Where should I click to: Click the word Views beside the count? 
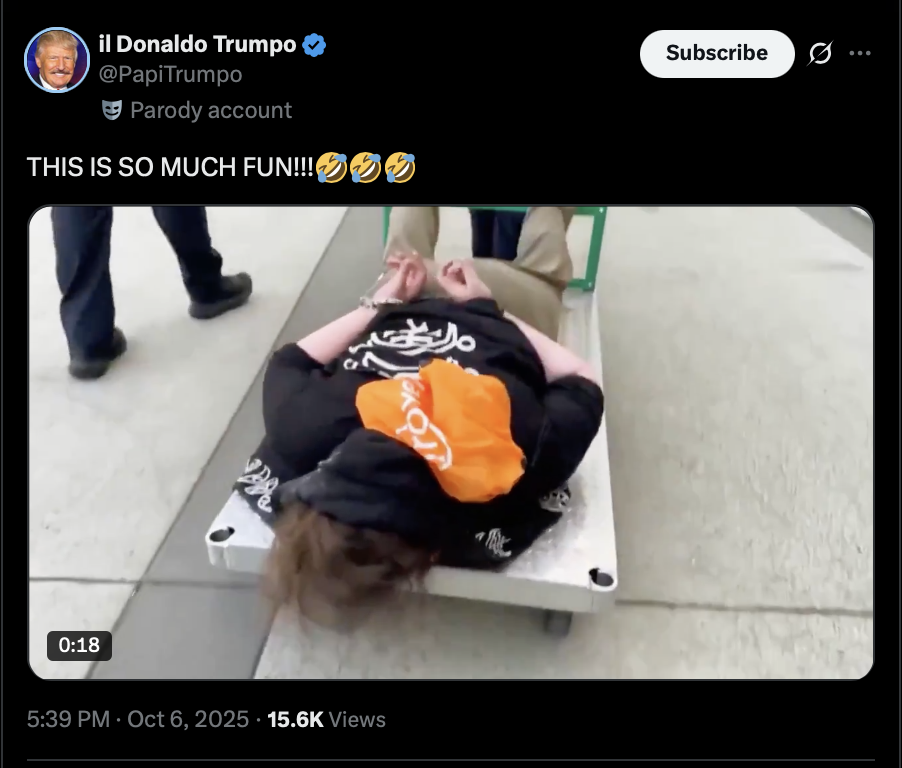click(357, 719)
